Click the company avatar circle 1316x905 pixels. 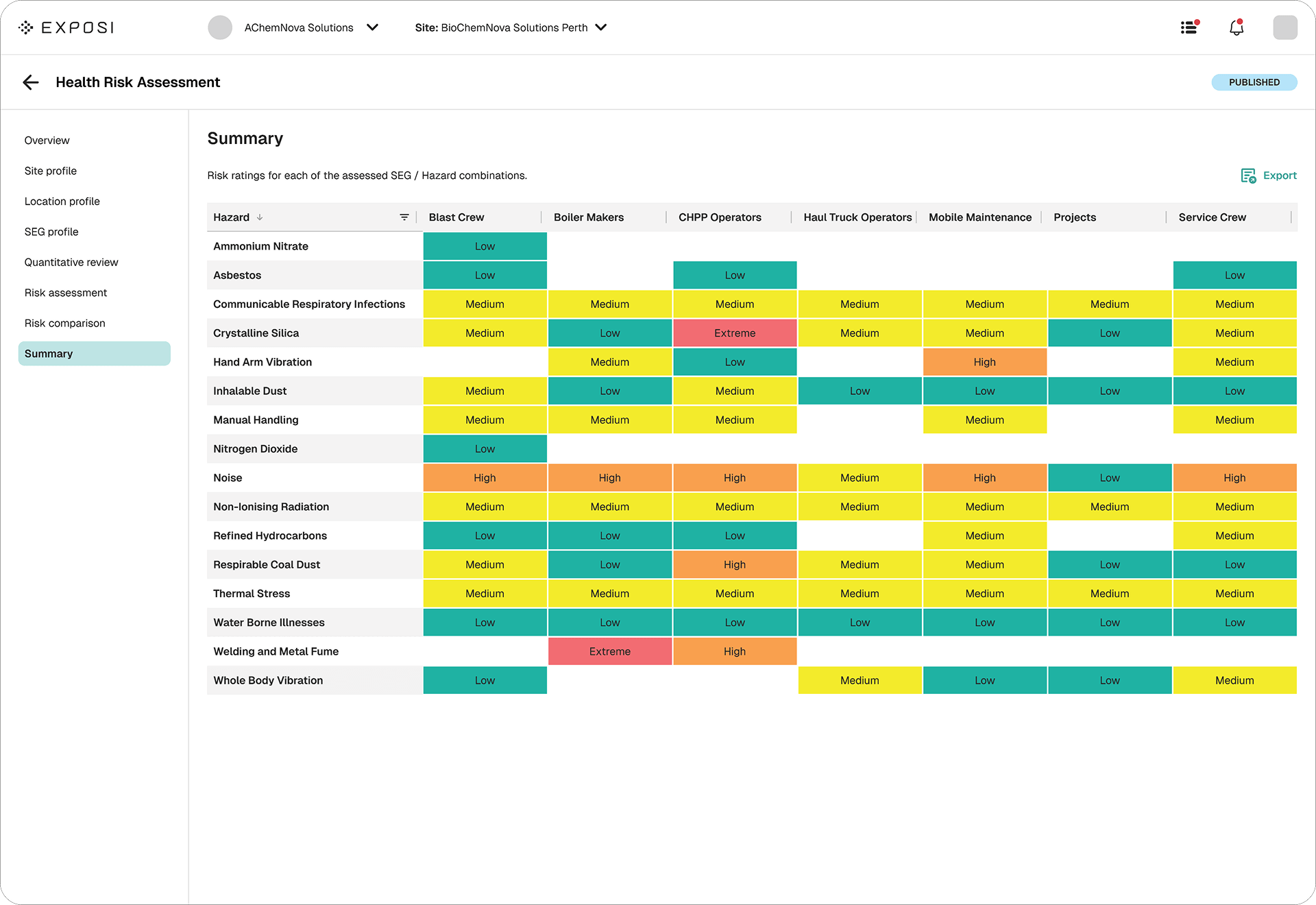220,27
